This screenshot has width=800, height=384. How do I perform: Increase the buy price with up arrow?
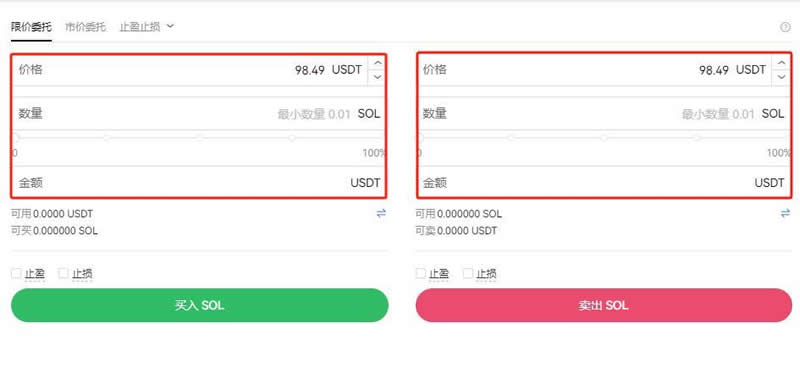tap(377, 63)
